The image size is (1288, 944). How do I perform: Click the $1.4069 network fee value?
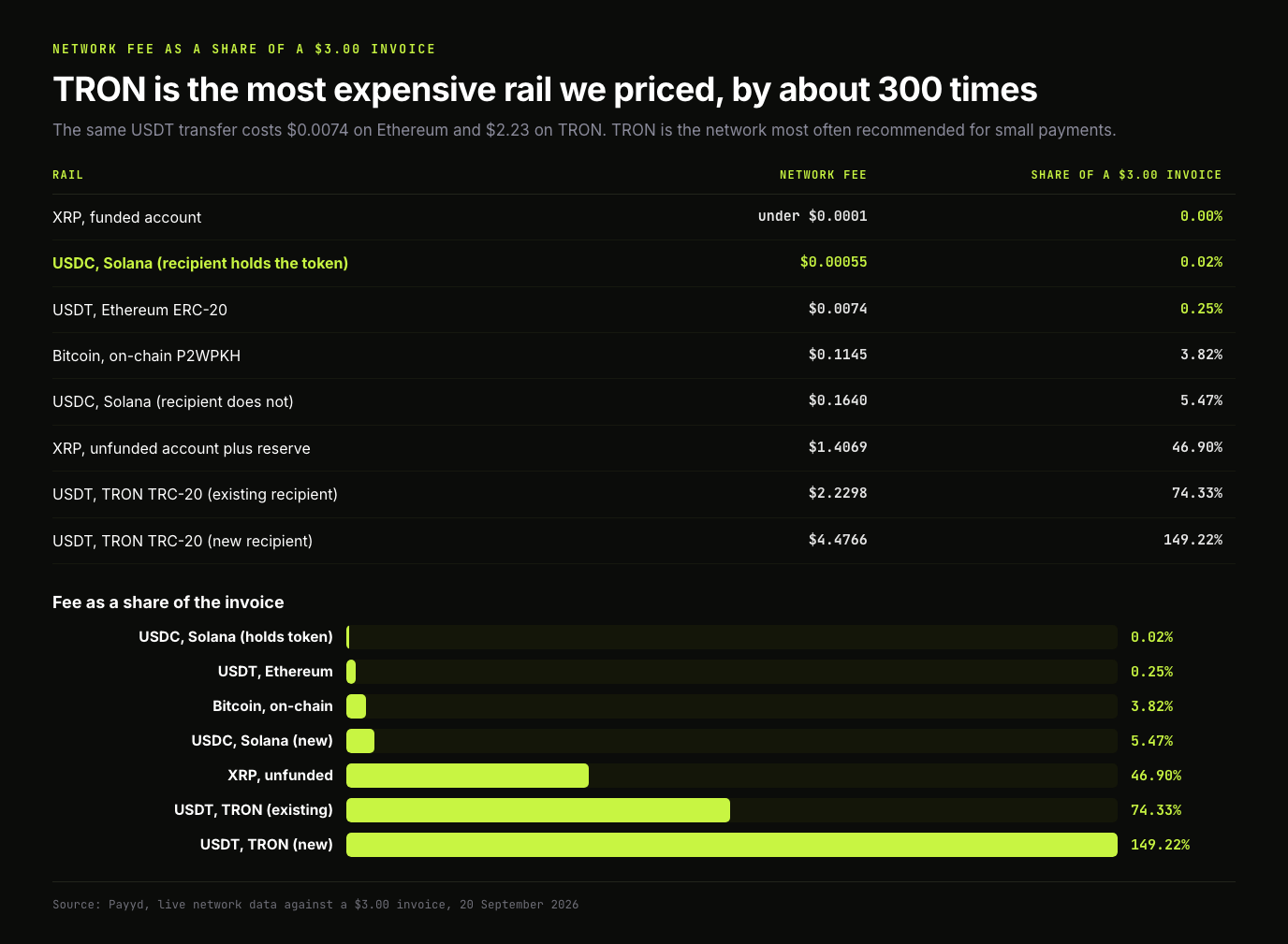point(838,447)
